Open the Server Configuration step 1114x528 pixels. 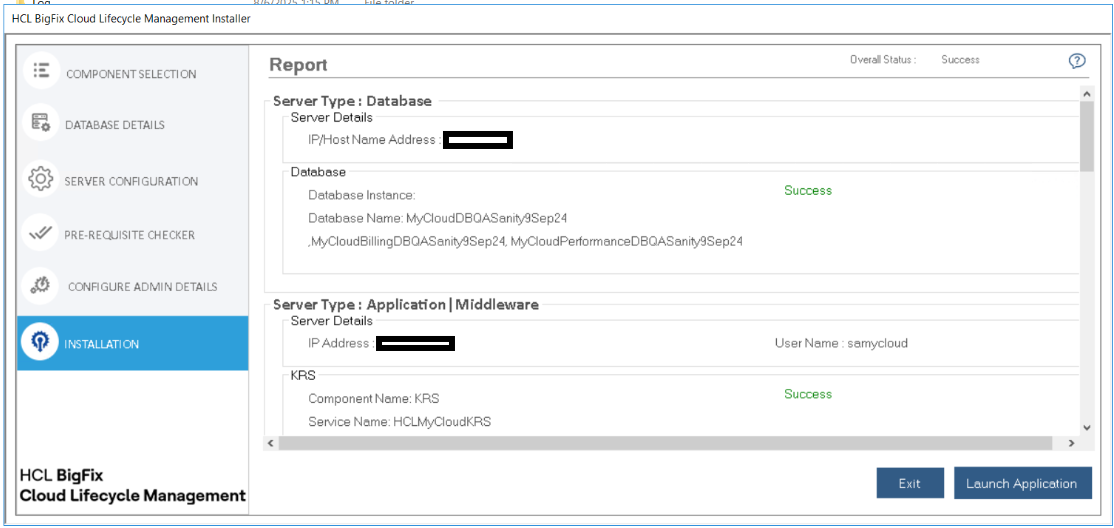pyautogui.click(x=131, y=181)
